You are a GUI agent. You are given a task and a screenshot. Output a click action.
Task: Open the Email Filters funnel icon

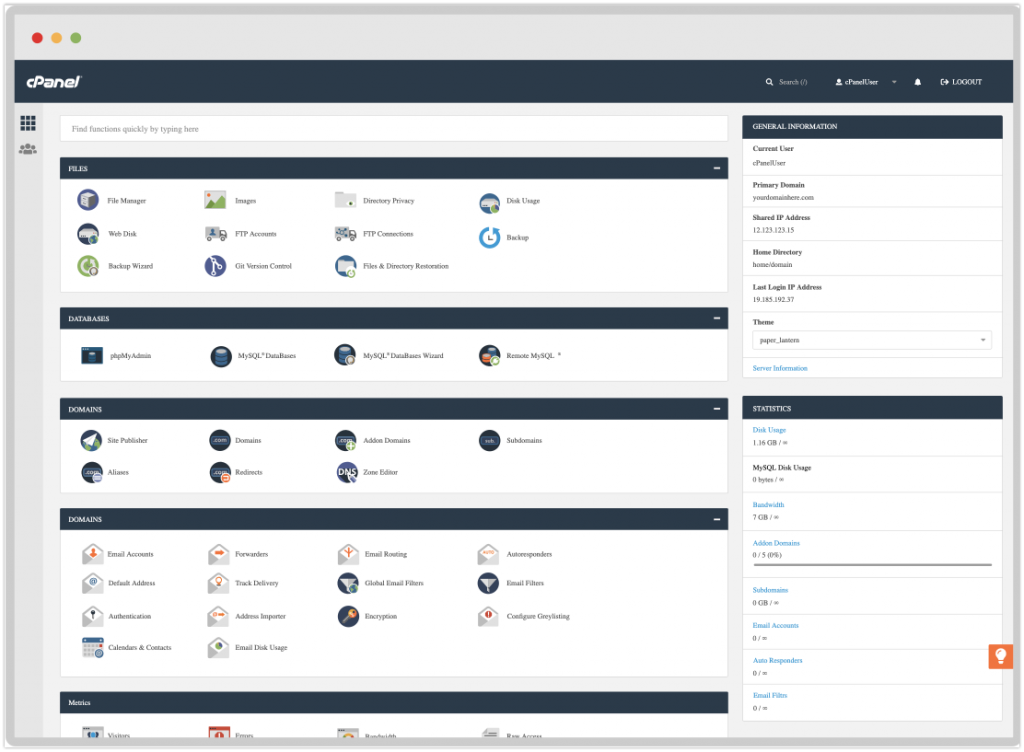(x=488, y=583)
